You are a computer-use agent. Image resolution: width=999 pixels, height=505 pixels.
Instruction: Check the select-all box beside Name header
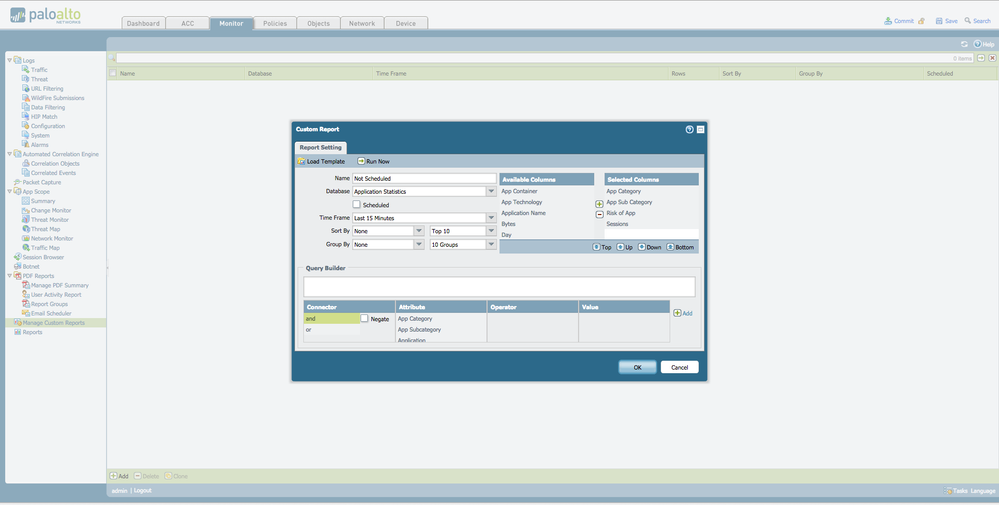[x=113, y=73]
